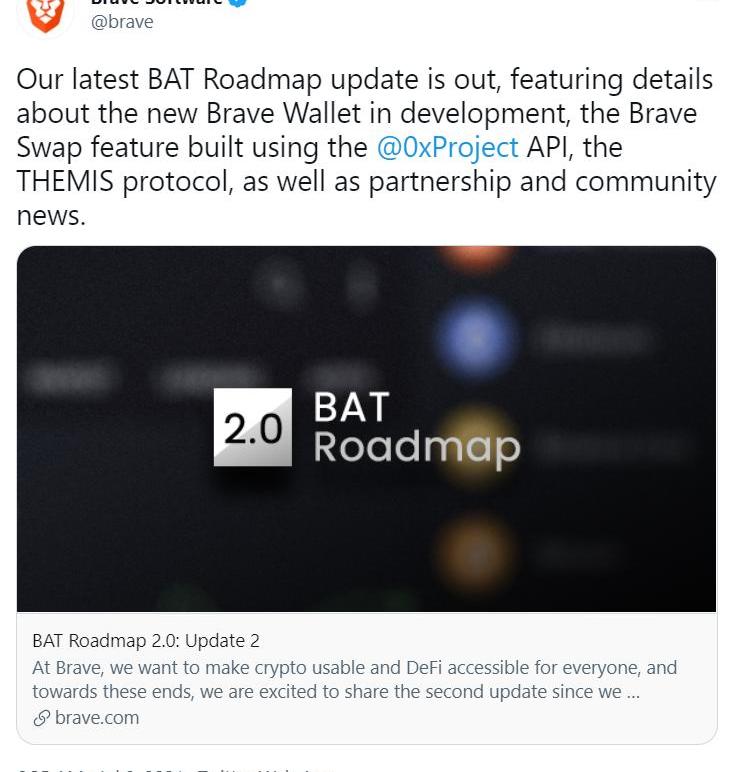Open the @0xProject mention link
Screen dimensions: 732x772
[447, 147]
